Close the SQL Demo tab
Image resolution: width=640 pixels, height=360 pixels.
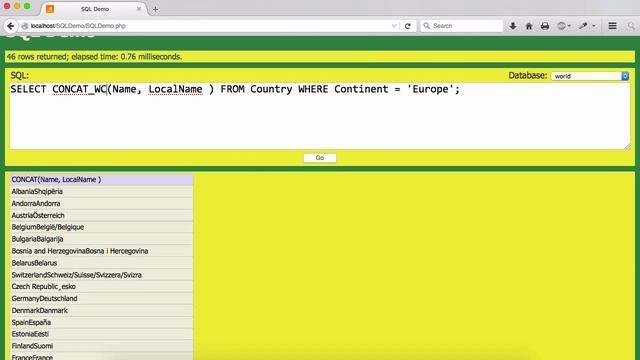click(x=139, y=9)
